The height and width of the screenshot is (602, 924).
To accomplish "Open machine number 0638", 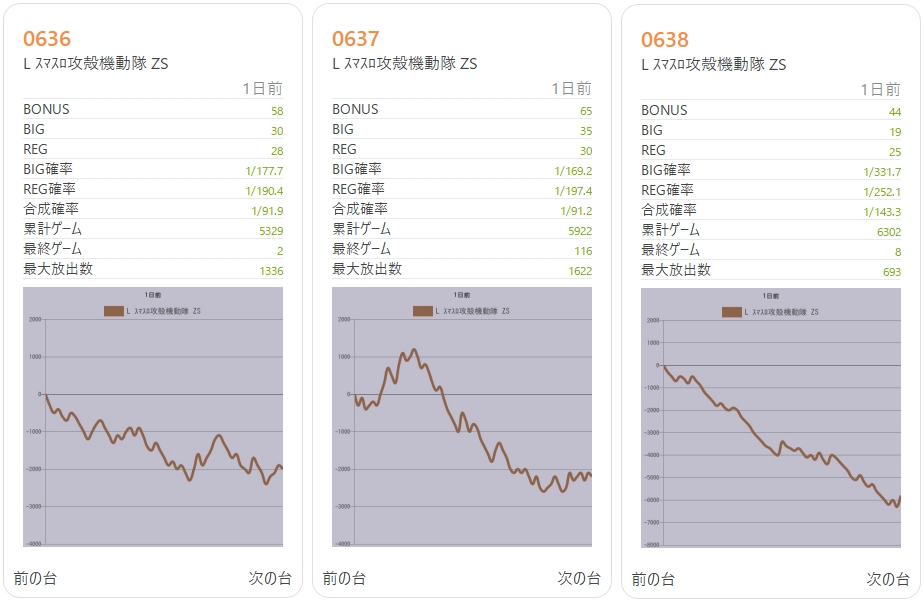I will click(665, 40).
